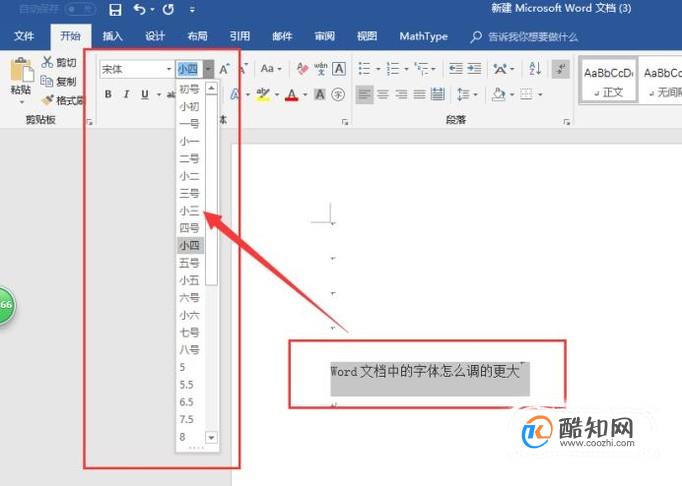
Task: Click the wén phonetic guide icon
Action: pyautogui.click(x=321, y=68)
